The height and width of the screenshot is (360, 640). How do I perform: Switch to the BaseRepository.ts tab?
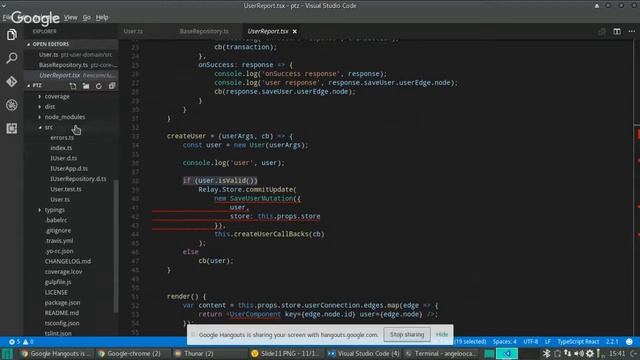(x=204, y=31)
